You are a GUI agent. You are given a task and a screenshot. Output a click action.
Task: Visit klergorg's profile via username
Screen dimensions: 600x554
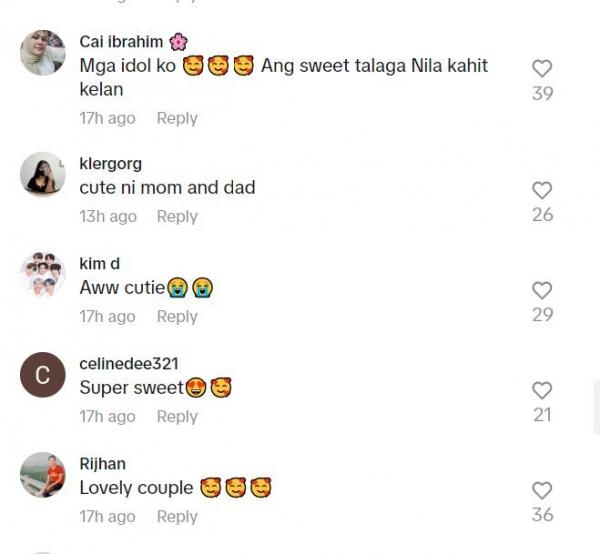coord(110,164)
